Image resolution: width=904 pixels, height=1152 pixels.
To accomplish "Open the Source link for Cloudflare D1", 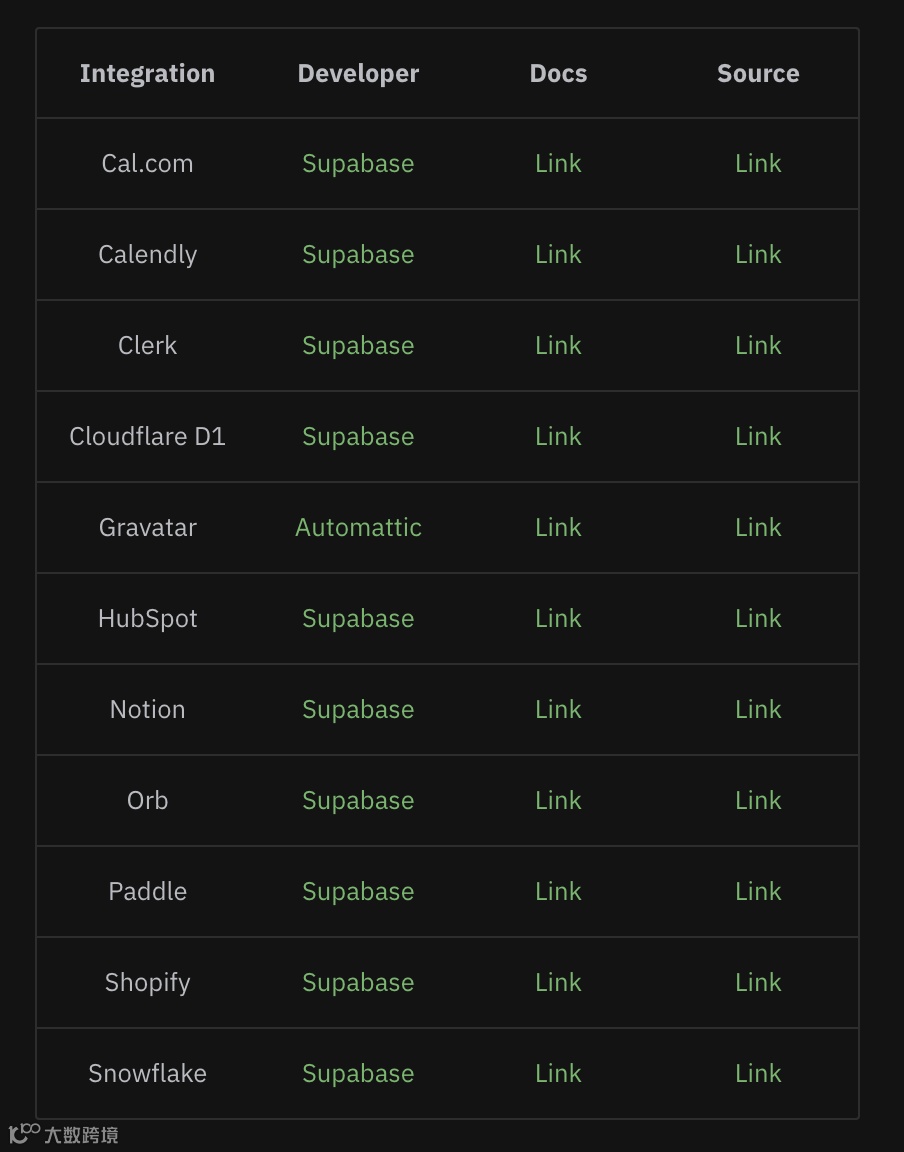I will point(758,437).
